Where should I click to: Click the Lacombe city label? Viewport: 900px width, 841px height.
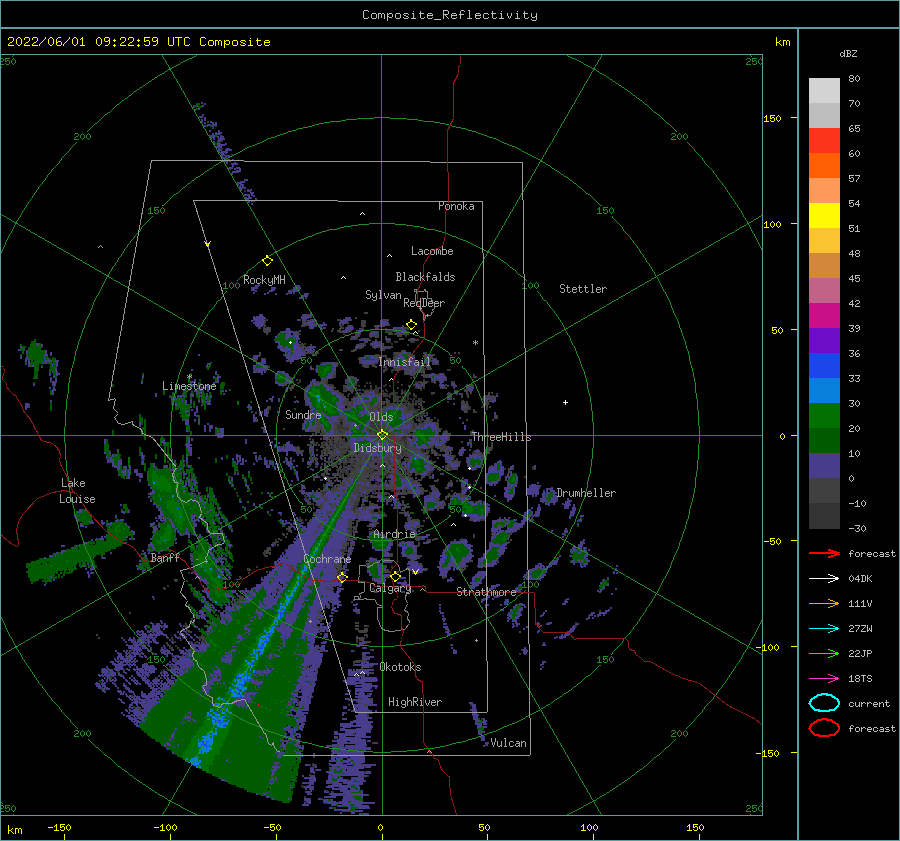pos(432,251)
